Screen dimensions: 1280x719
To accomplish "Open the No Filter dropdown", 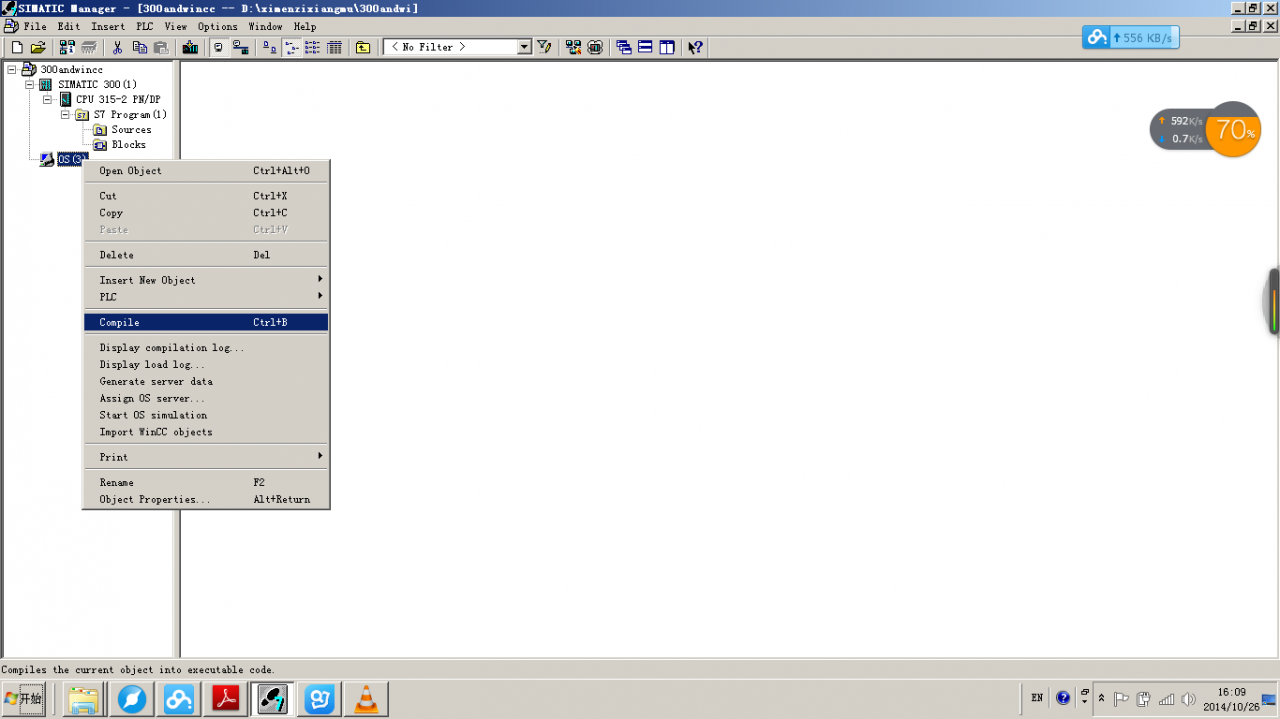I will pyautogui.click(x=524, y=47).
